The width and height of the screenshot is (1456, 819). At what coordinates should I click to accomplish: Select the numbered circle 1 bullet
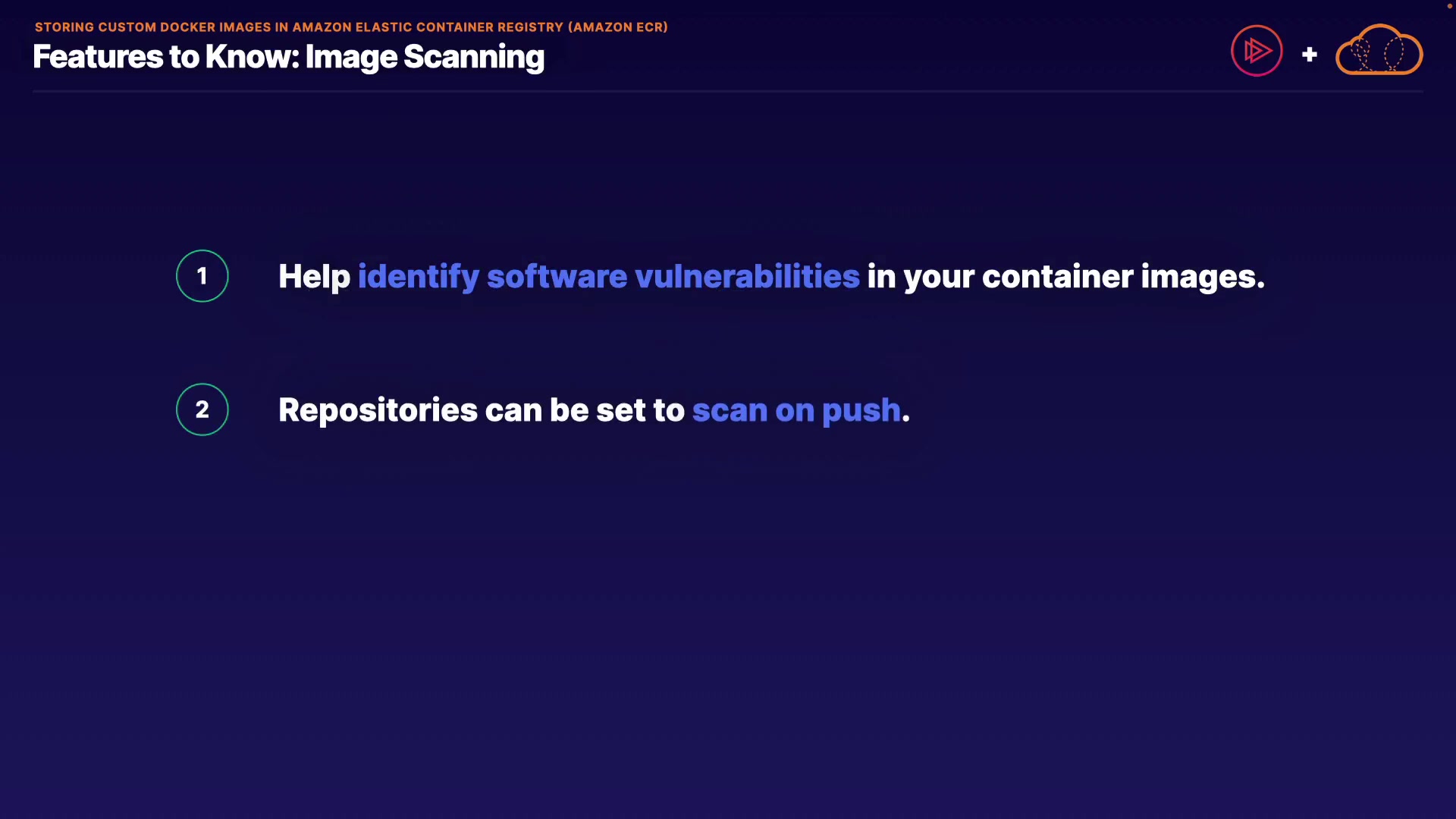coord(202,276)
